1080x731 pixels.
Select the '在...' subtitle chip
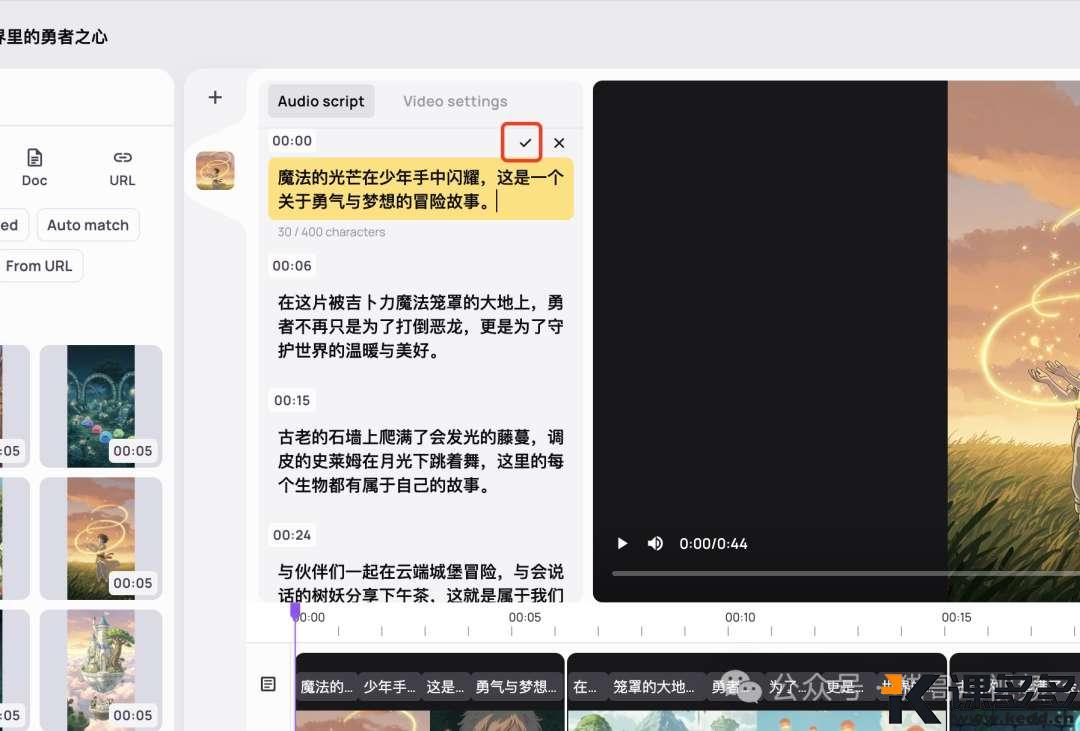click(x=585, y=687)
